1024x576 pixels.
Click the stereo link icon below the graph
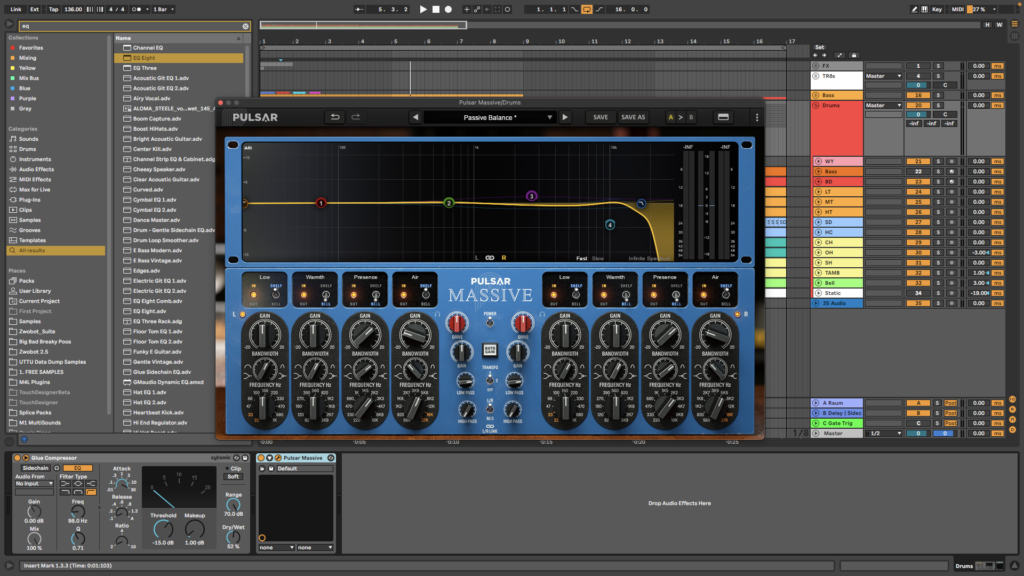490,258
